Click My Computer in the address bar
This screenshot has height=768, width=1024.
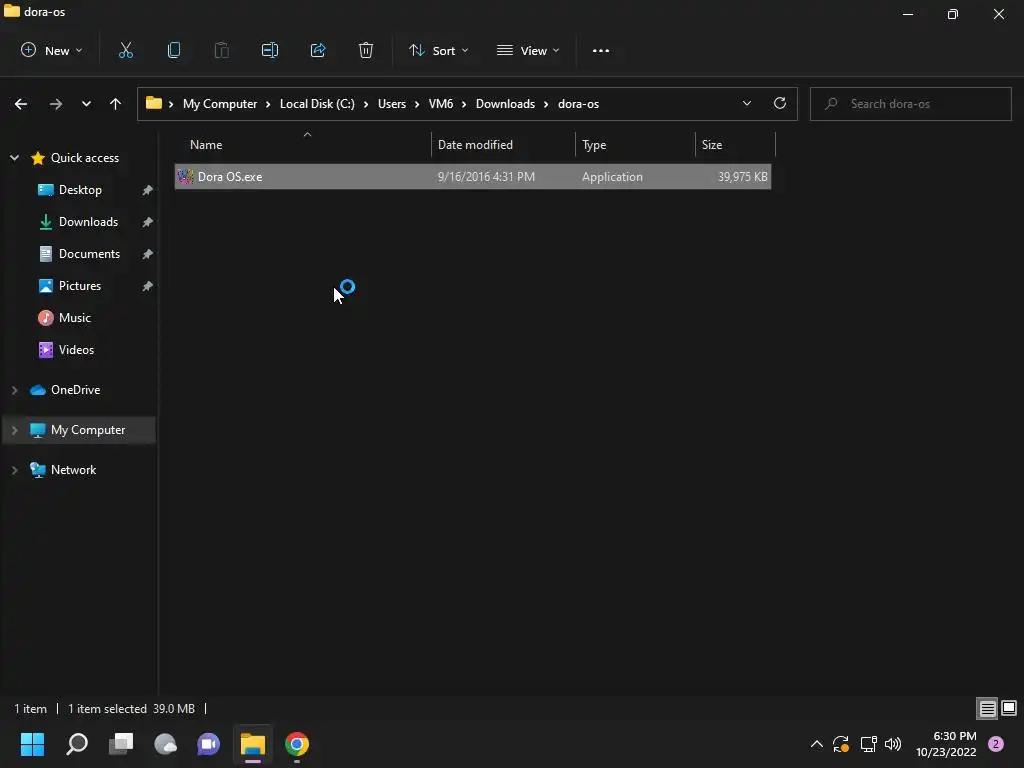(x=219, y=104)
